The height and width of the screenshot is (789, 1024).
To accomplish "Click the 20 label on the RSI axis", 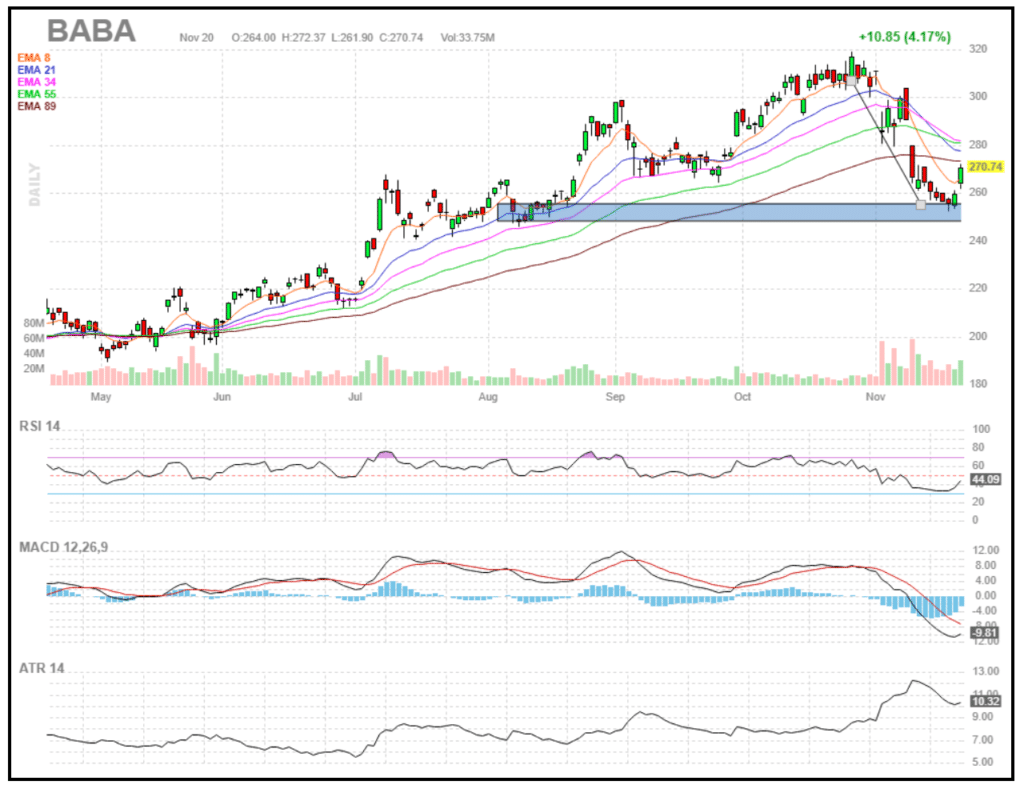I will (x=978, y=502).
